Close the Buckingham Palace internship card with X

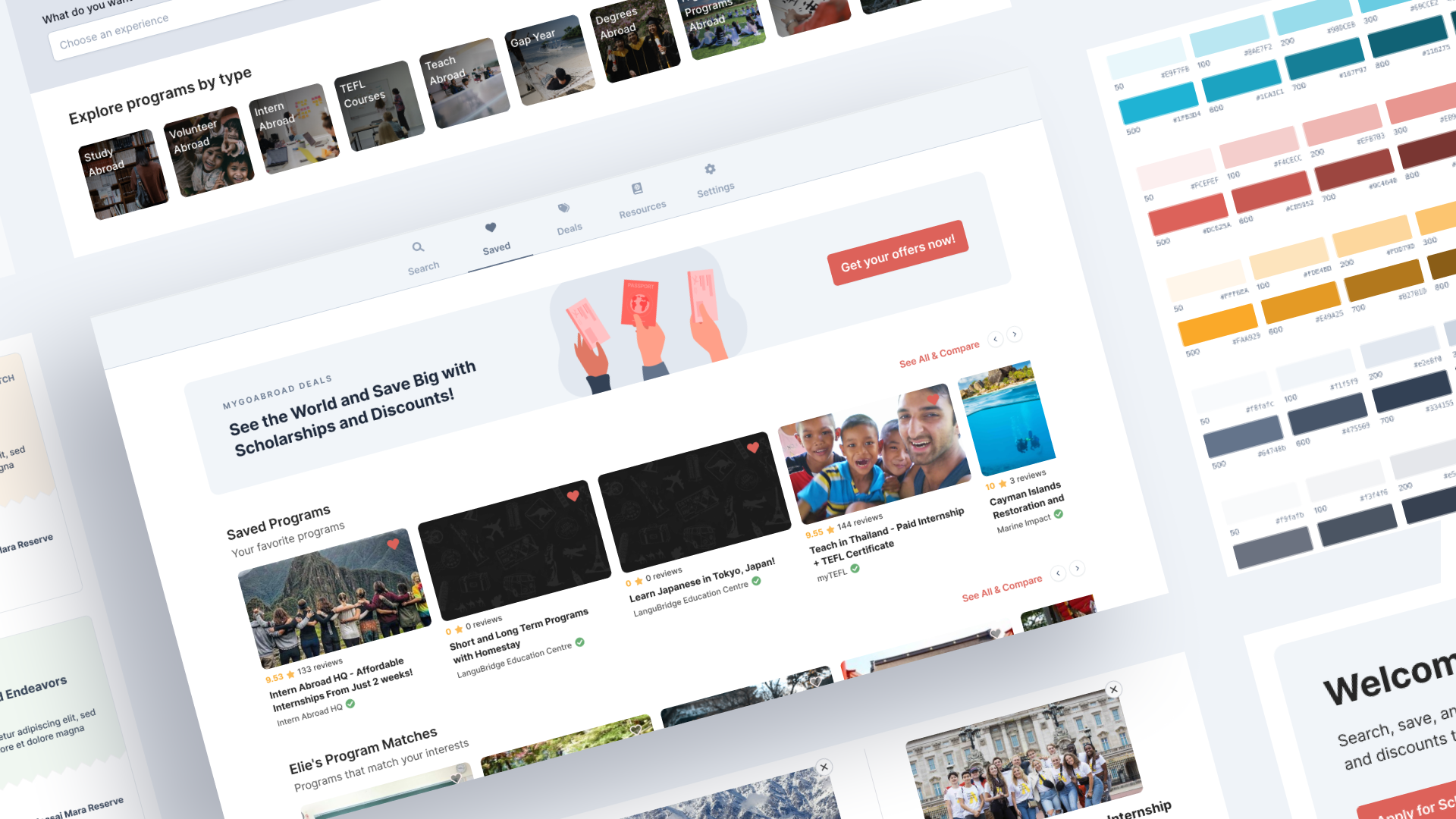click(1113, 689)
